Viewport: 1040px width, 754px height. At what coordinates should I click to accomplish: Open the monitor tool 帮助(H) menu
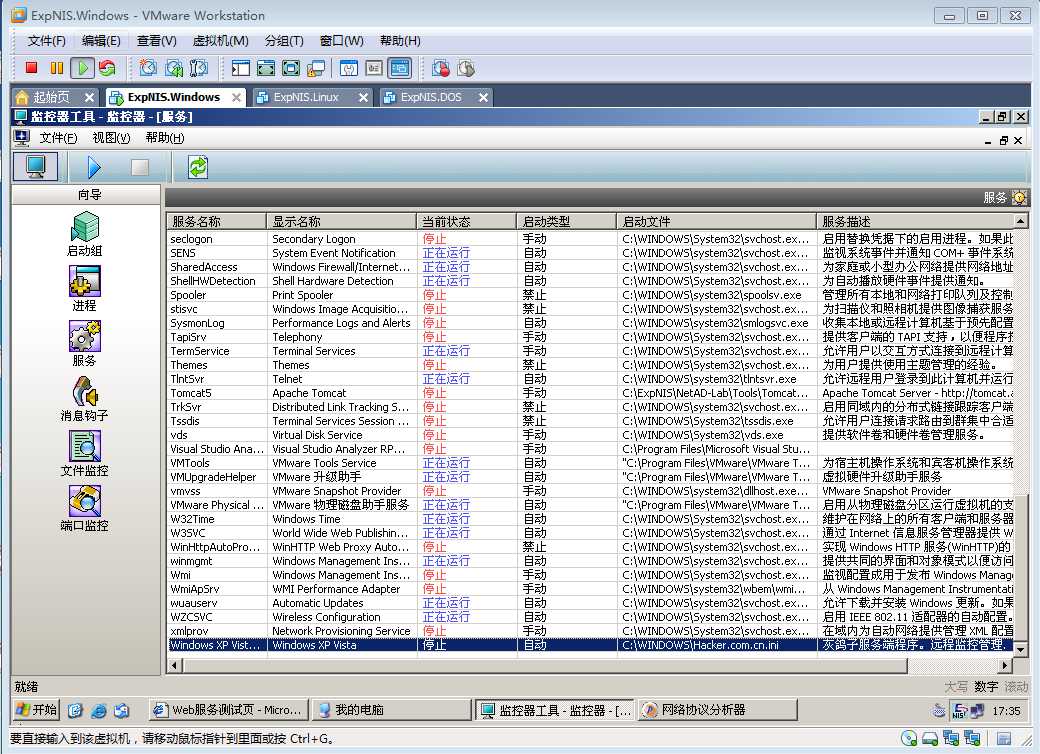(164, 138)
